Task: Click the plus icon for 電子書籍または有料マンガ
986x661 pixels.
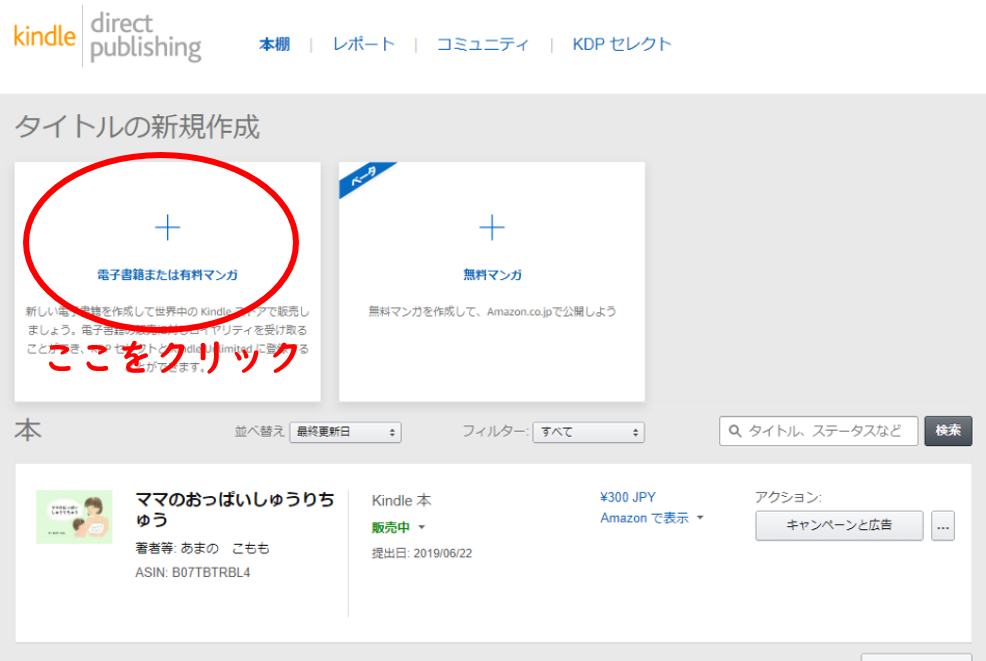Action: click(167, 228)
